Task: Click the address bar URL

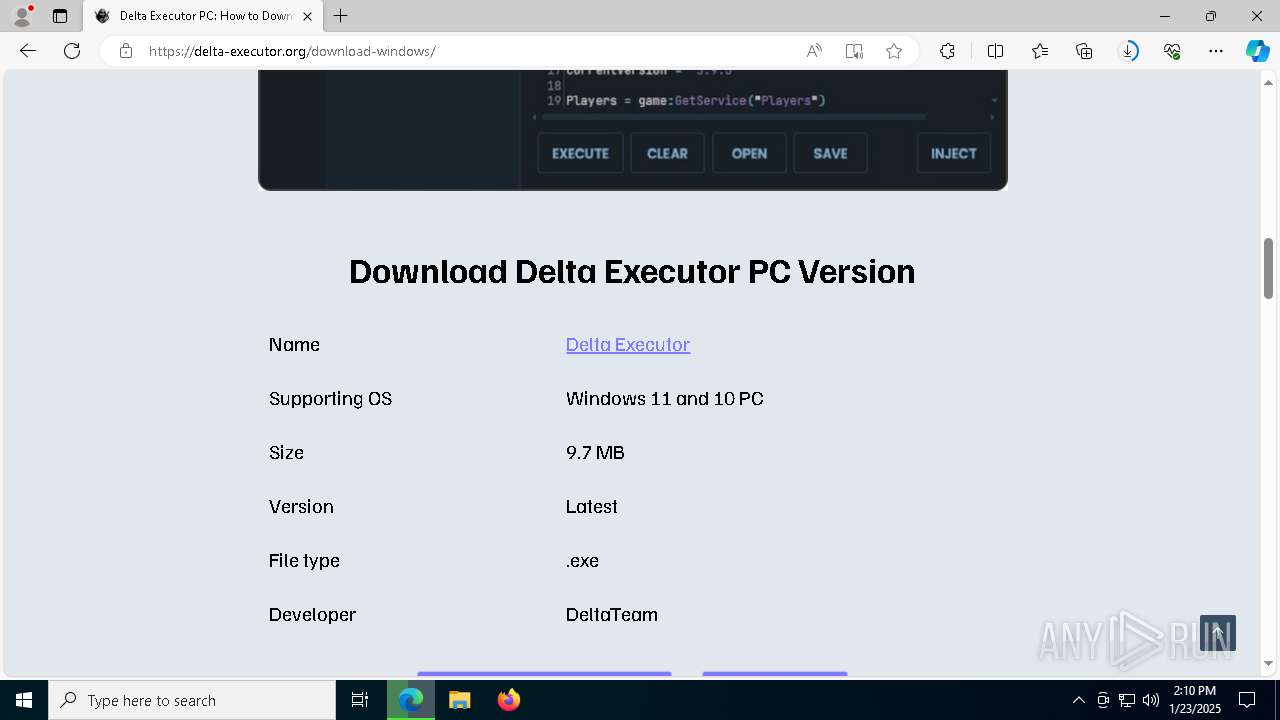Action: [292, 51]
